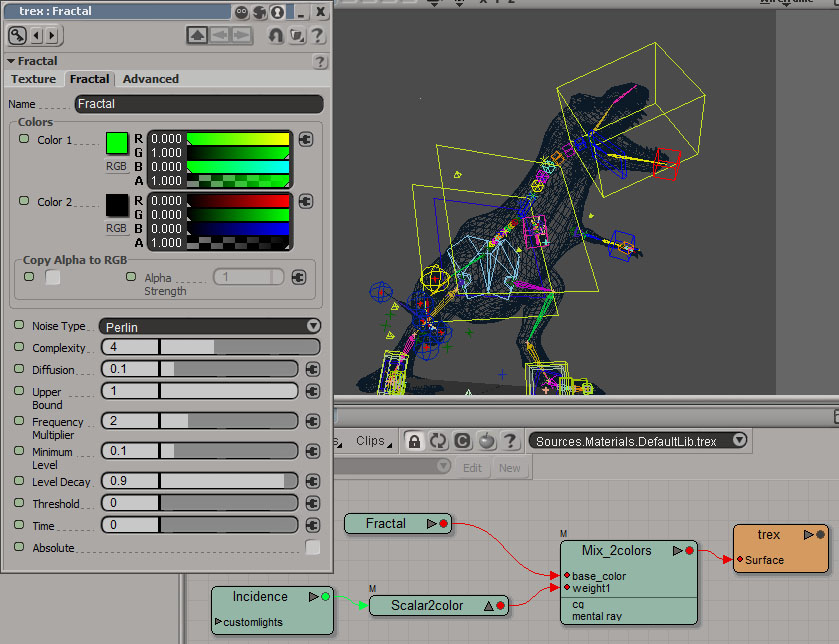The height and width of the screenshot is (644, 839).
Task: Click the connection plug icon for Frequency Multiplier
Action: point(312,421)
